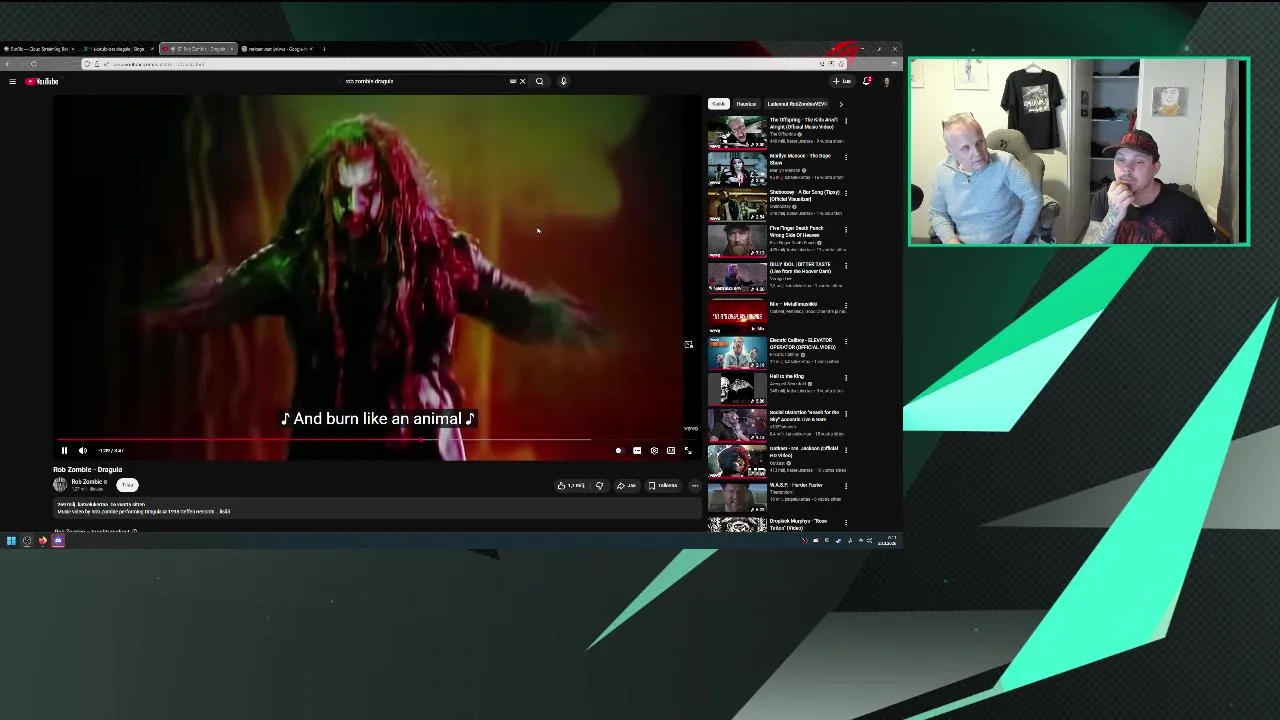The image size is (1280, 720).
Task: Open Firefox from the taskbar
Action: tap(43, 541)
